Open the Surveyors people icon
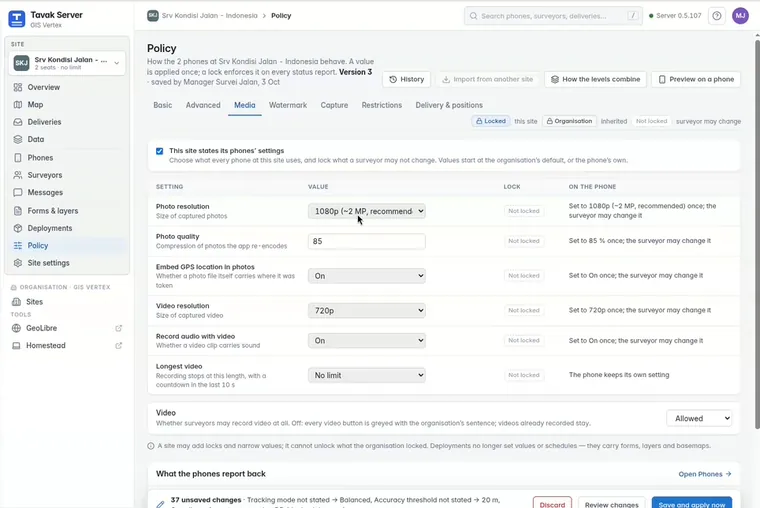760x508 pixels. 18,175
